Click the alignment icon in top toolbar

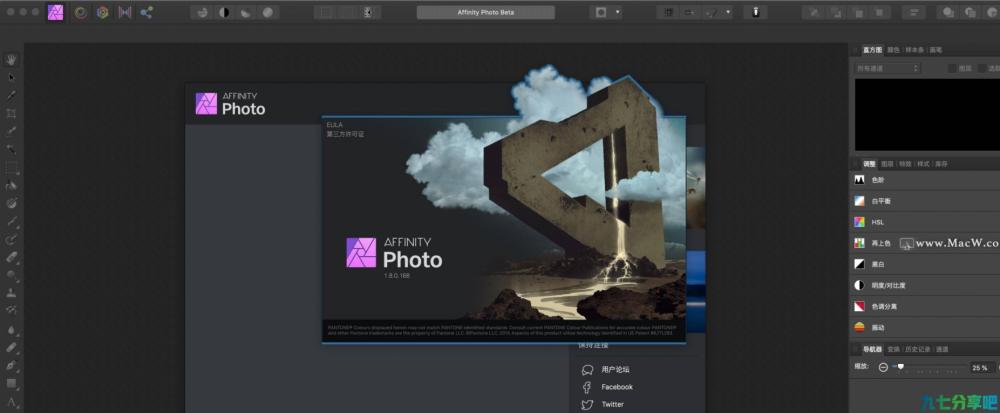pos(916,12)
